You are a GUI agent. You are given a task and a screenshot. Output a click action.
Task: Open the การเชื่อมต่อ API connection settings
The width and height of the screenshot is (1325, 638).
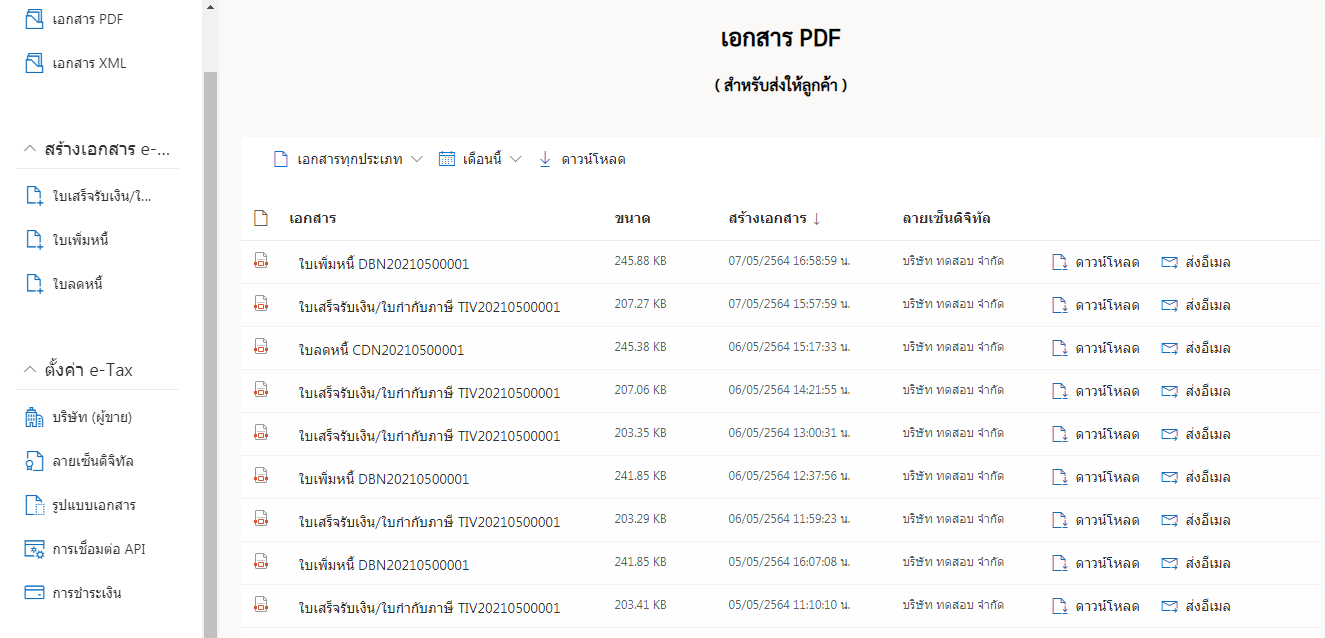point(95,548)
